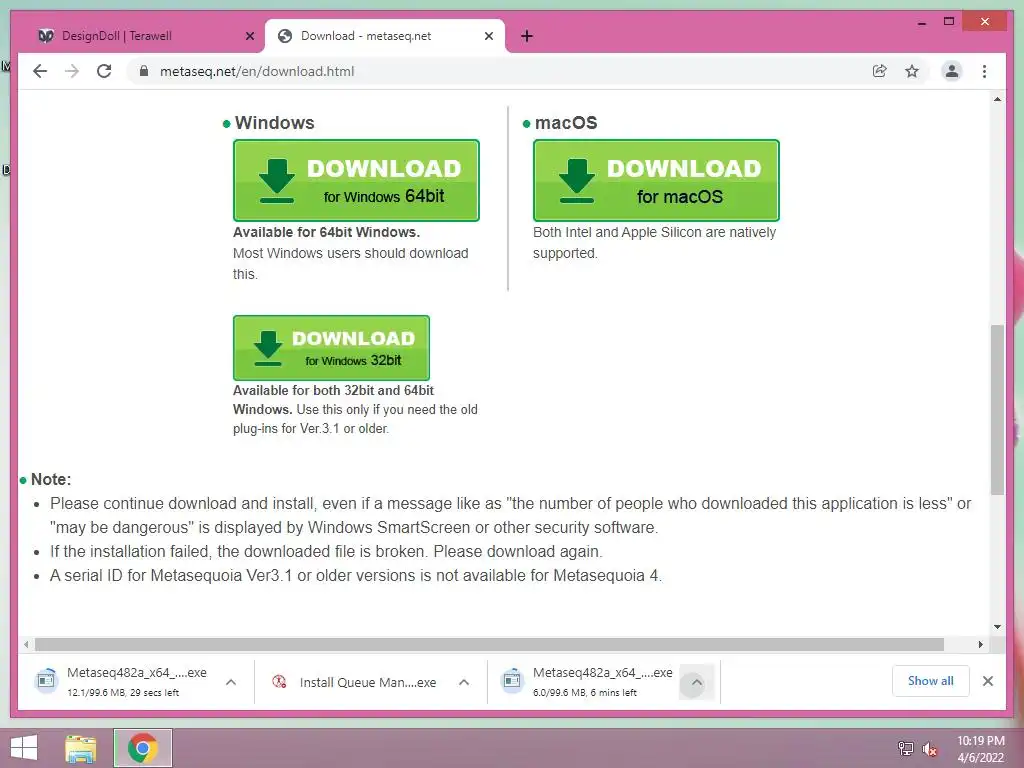Click the address bar URL
The height and width of the screenshot is (768, 1024).
tap(257, 71)
